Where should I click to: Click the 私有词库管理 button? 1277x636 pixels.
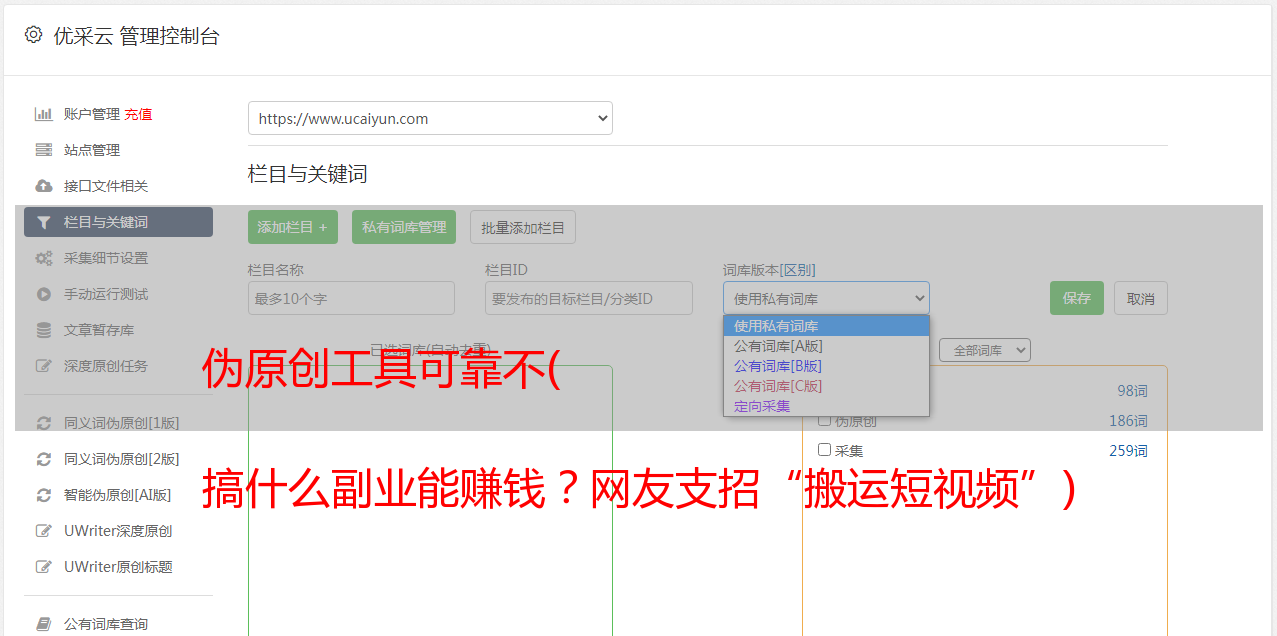click(404, 227)
